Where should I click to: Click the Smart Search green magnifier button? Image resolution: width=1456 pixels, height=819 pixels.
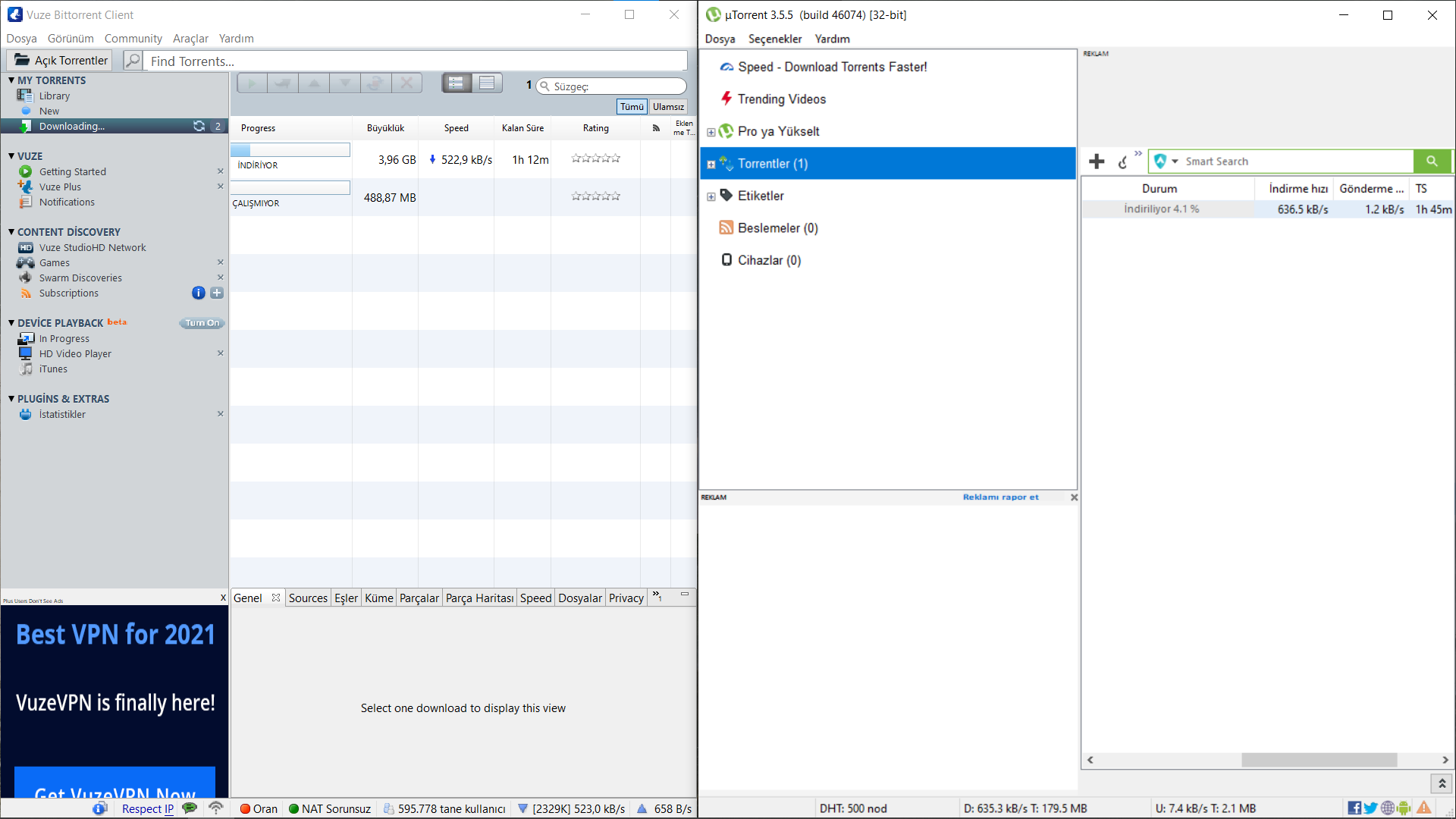(x=1432, y=162)
